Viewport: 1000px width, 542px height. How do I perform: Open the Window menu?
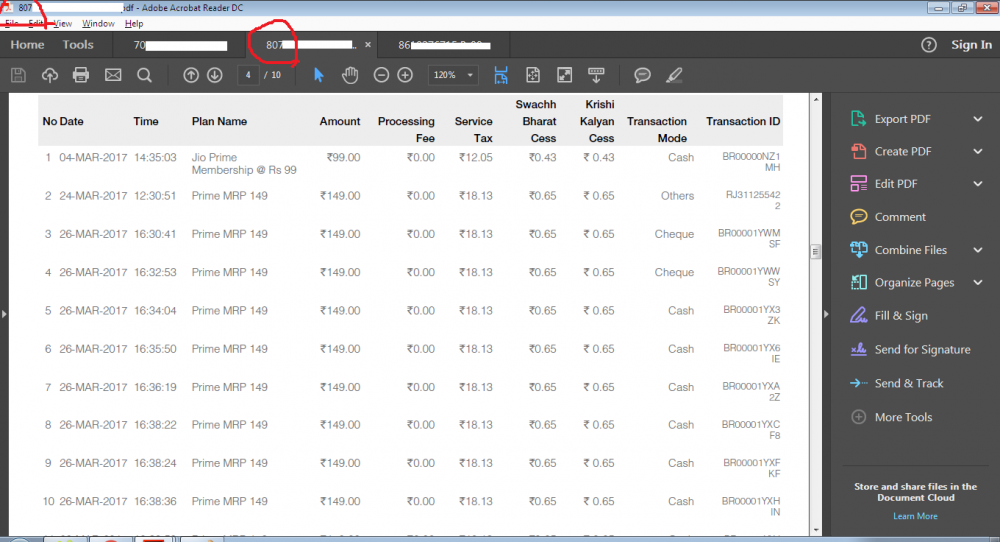click(98, 23)
